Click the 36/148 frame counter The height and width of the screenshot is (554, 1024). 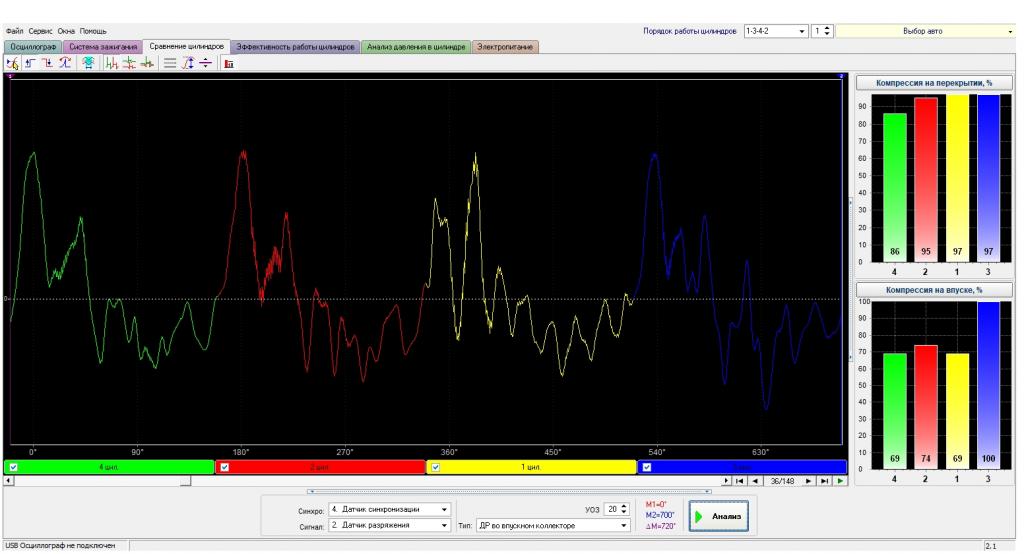[x=782, y=481]
